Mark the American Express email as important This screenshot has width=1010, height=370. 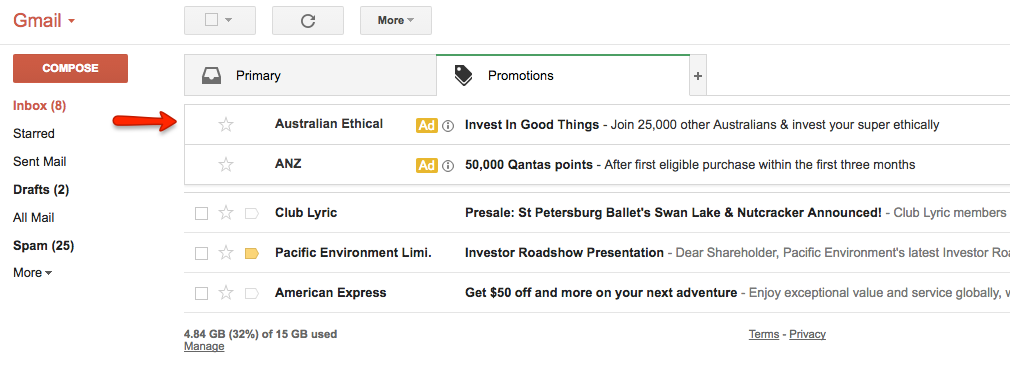click(252, 293)
